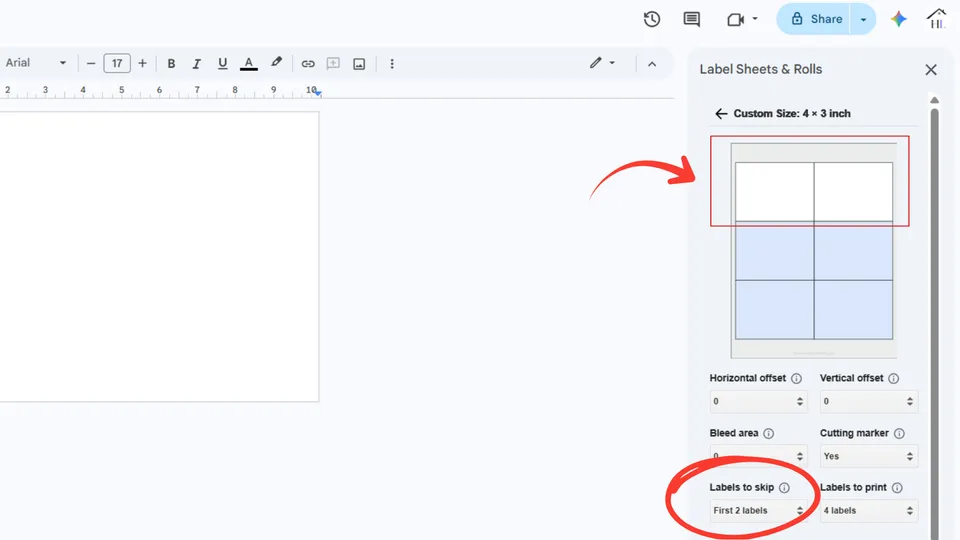Insert an image from toolbar
Viewport: 960px width, 540px height.
[359, 64]
